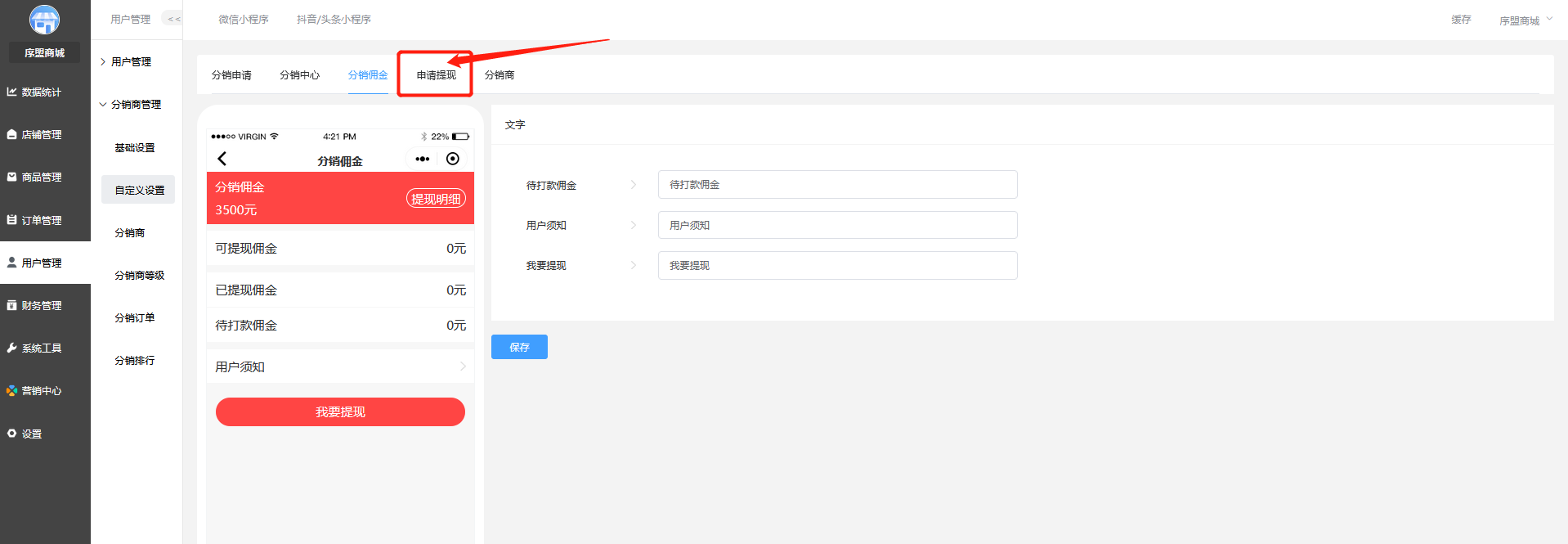Open the 用户须知 row chevron in preview
Viewport: 1568px width, 544px height.
(x=463, y=366)
